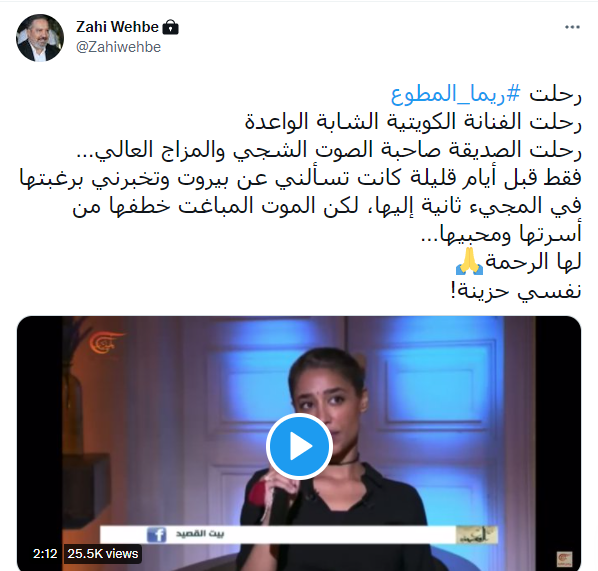Screen dimensions: 598x571
Task: Click the Facebook icon in video banner
Action: 156,534
